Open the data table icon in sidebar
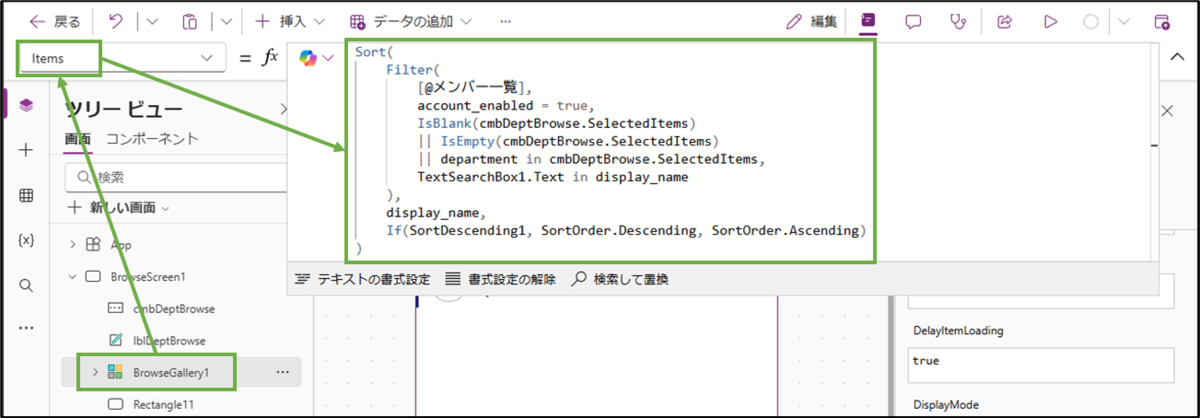Image resolution: width=1200 pixels, height=418 pixels. (26, 196)
